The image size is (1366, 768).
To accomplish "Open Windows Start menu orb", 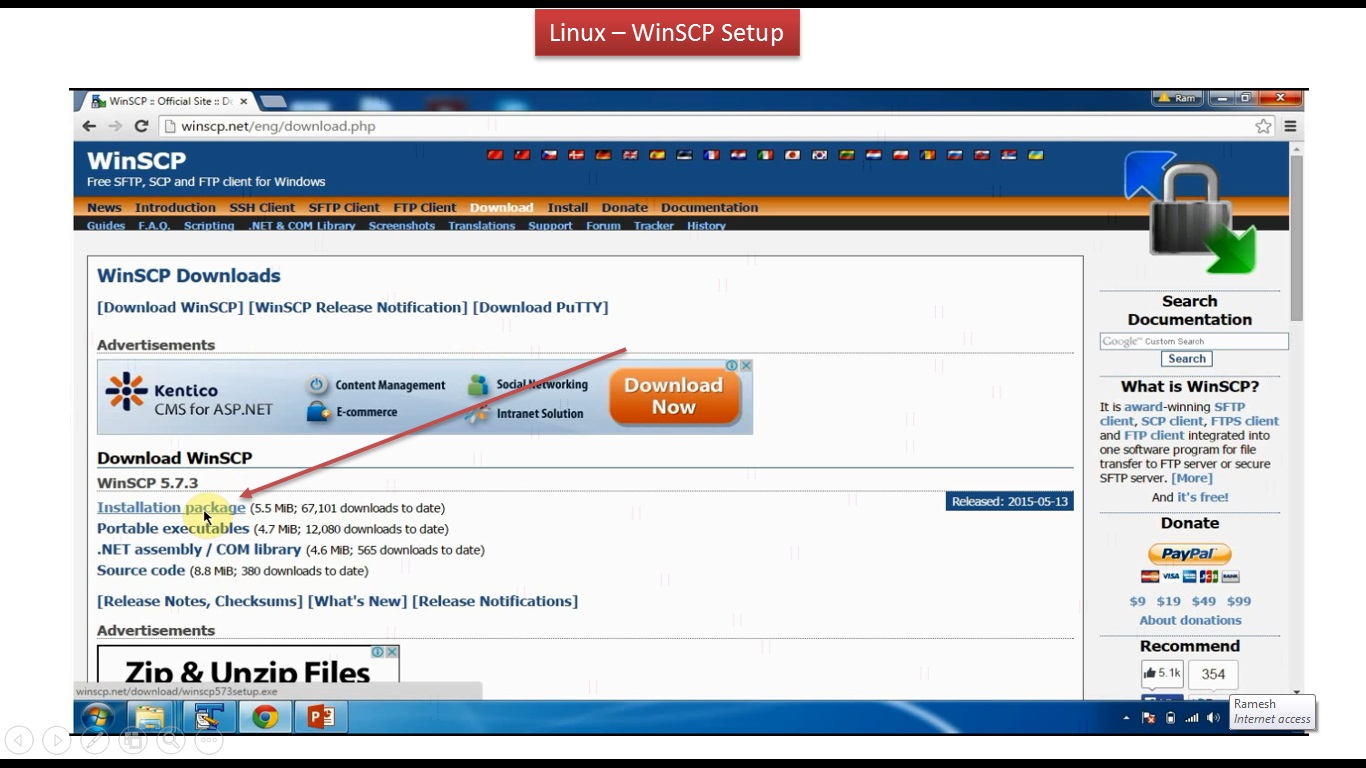I will click(x=97, y=717).
